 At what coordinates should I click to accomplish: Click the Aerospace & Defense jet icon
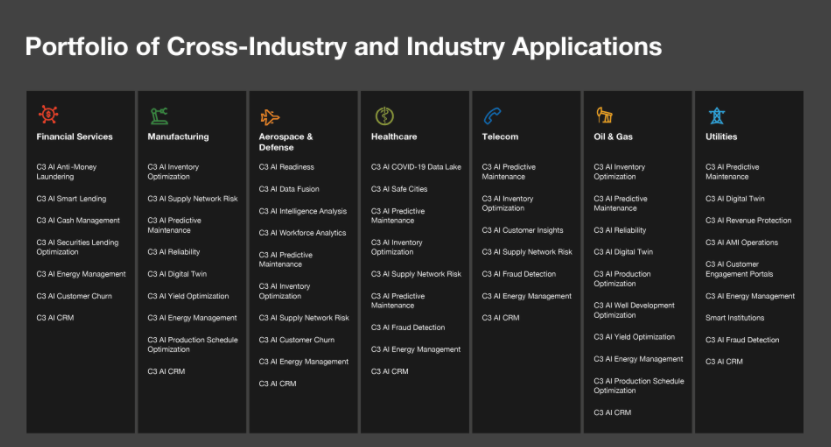pos(270,116)
